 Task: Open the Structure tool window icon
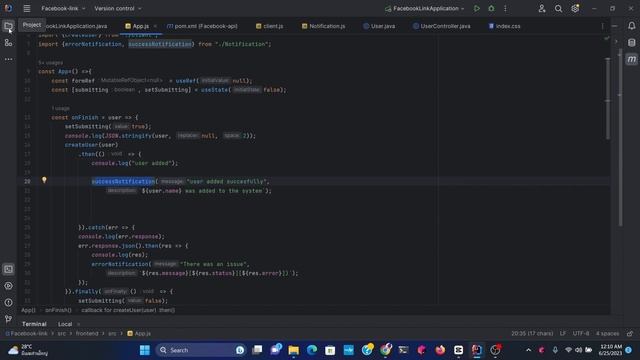point(8,43)
